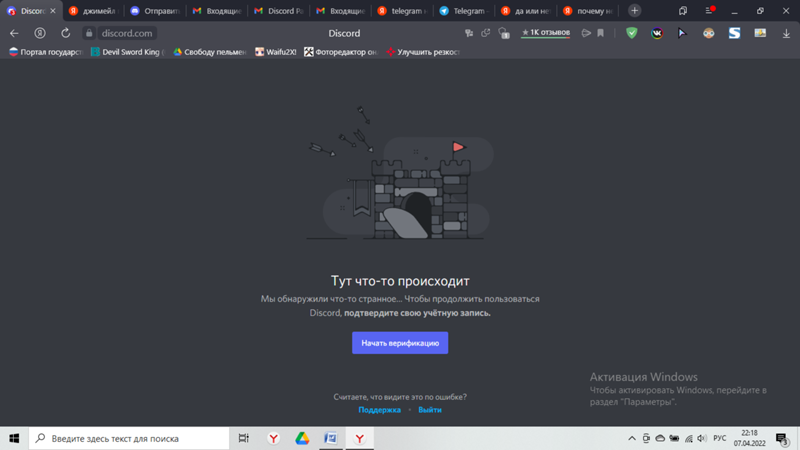
Task: Open the downloads arrow icon
Action: pyautogui.click(x=787, y=33)
